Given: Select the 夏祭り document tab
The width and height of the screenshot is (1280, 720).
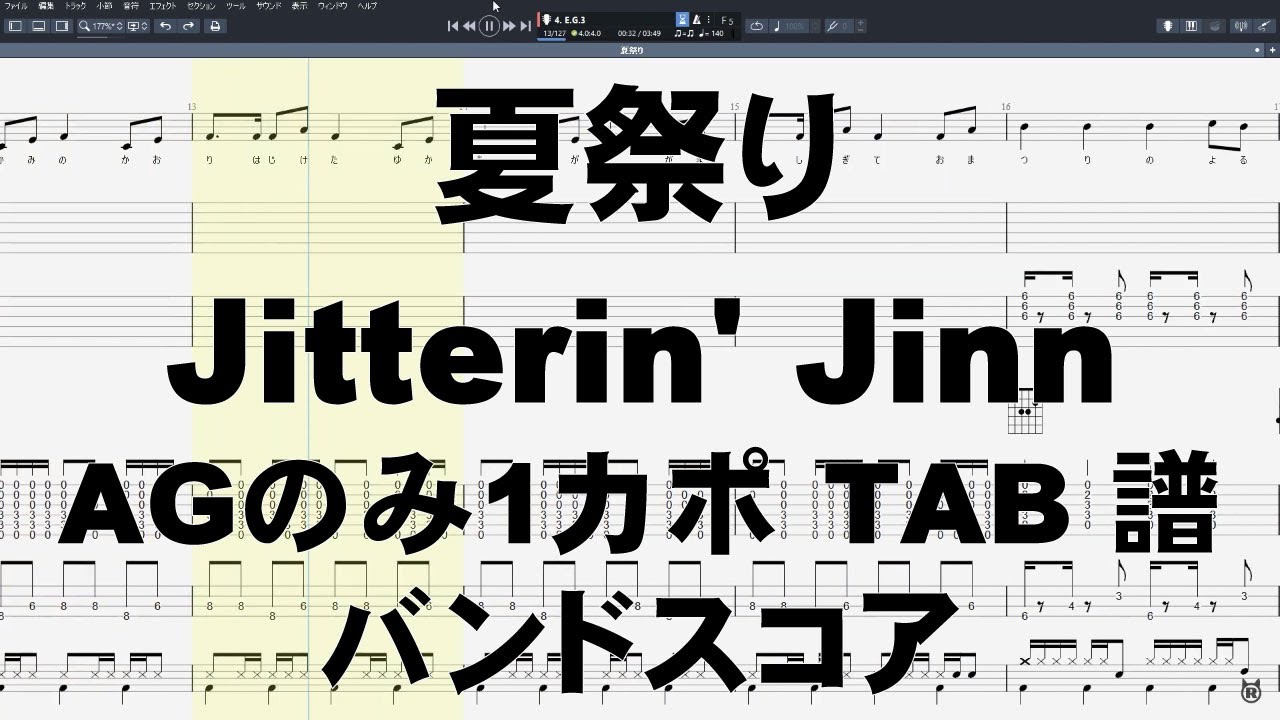Looking at the screenshot, I should pyautogui.click(x=631, y=49).
